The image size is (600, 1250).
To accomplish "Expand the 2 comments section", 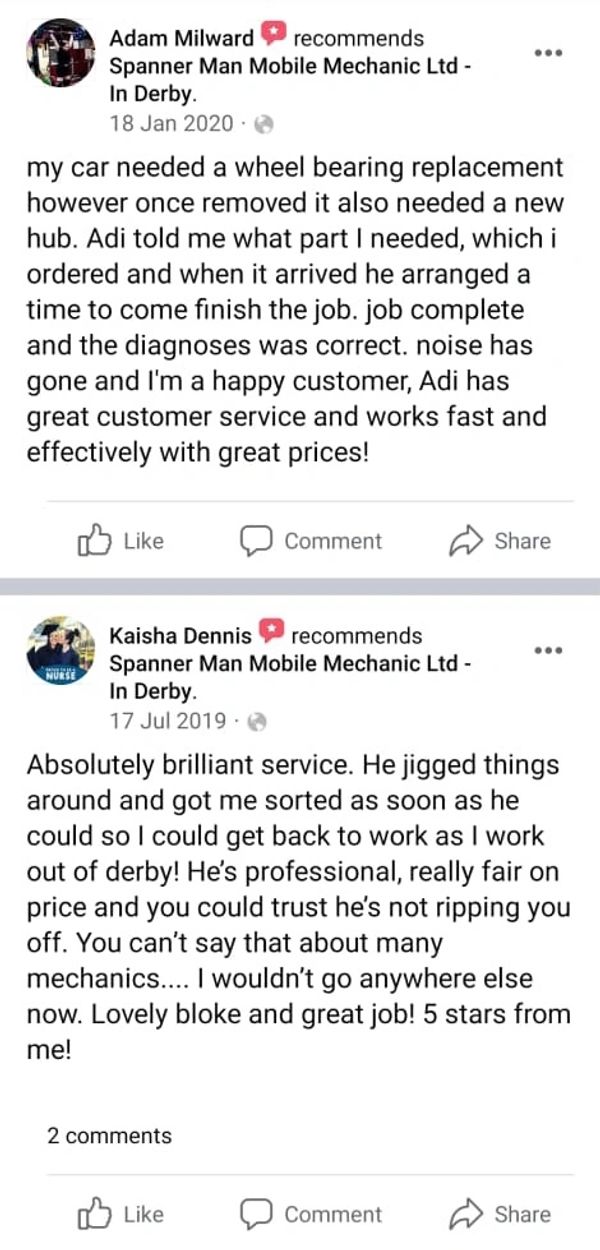I will pyautogui.click(x=110, y=1136).
